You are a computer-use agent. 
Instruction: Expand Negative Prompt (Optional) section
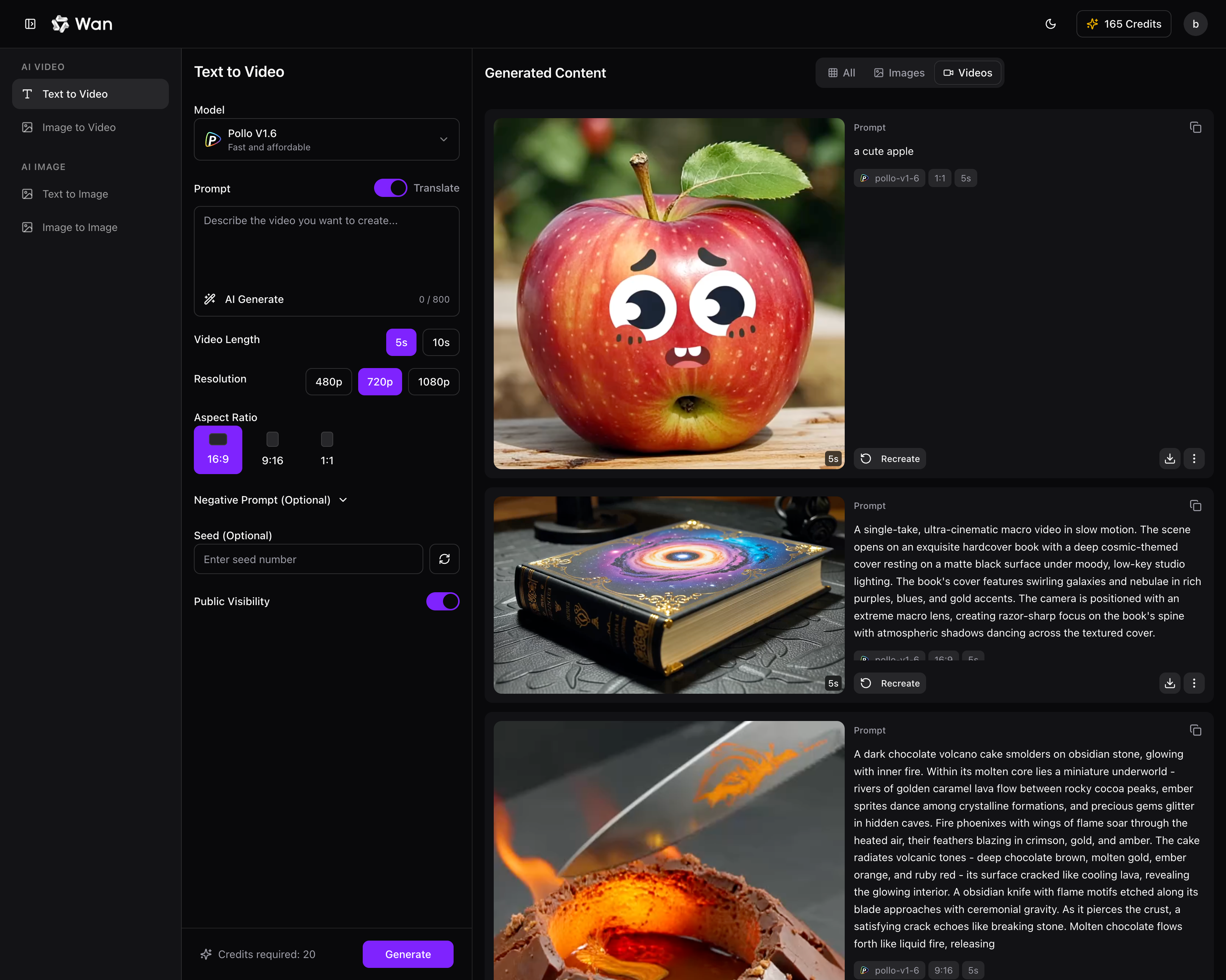tap(271, 500)
